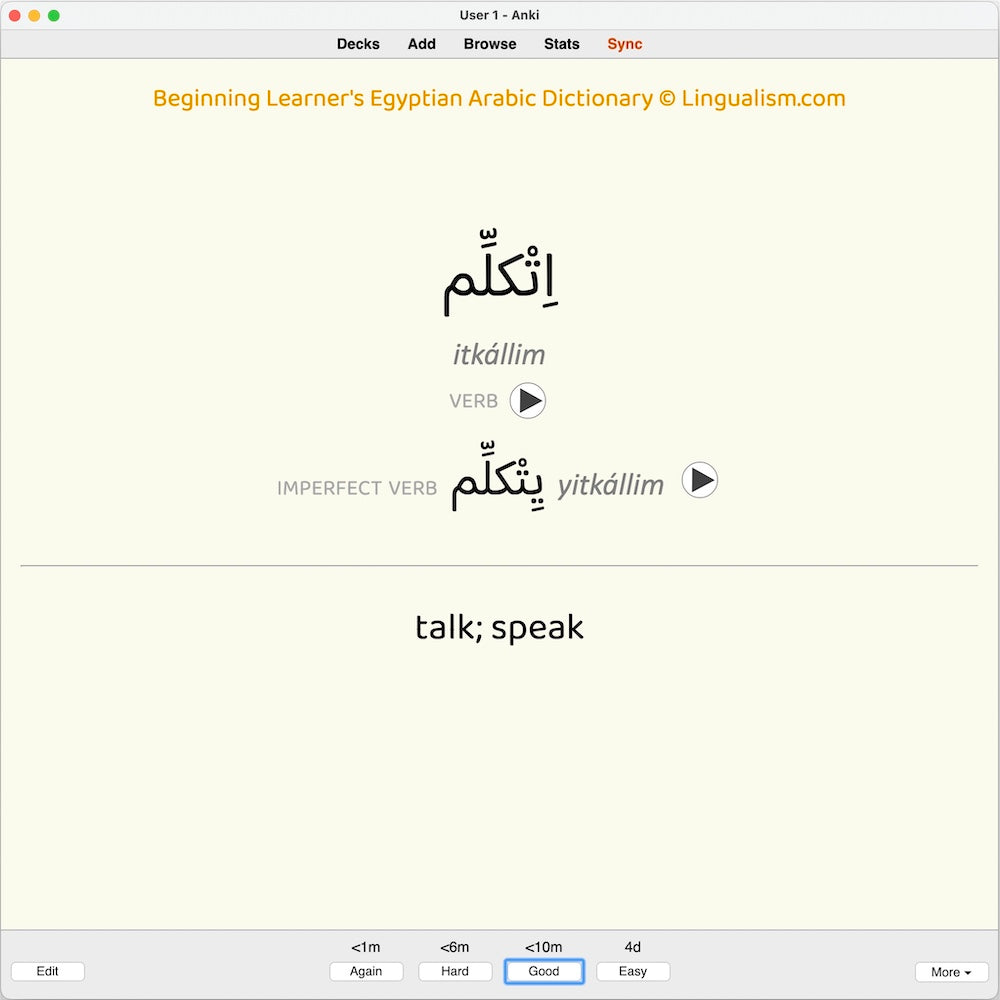The width and height of the screenshot is (1000, 1000).
Task: Open the Decks screen
Action: [358, 44]
